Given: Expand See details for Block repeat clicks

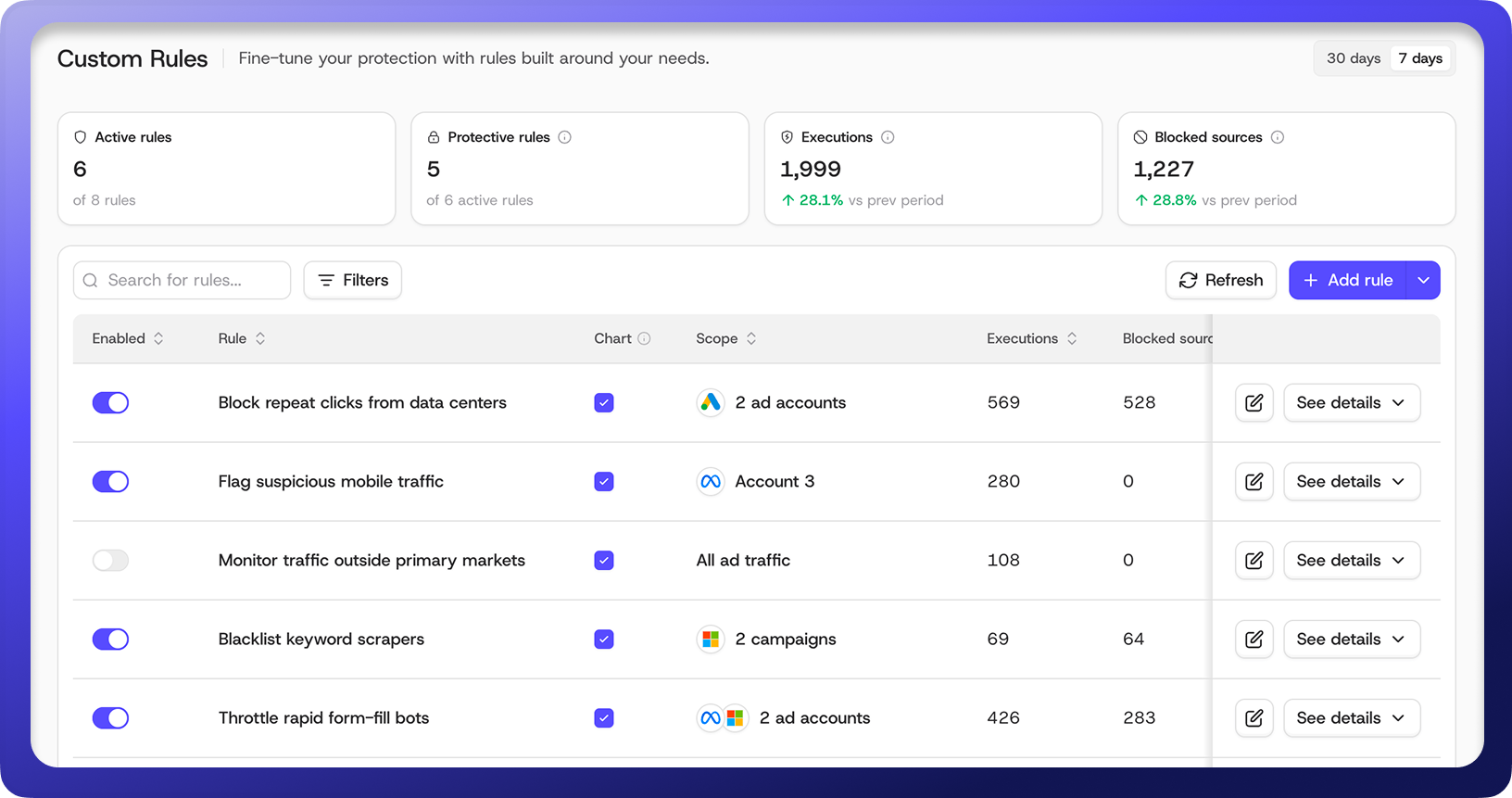Looking at the screenshot, I should click(1352, 402).
